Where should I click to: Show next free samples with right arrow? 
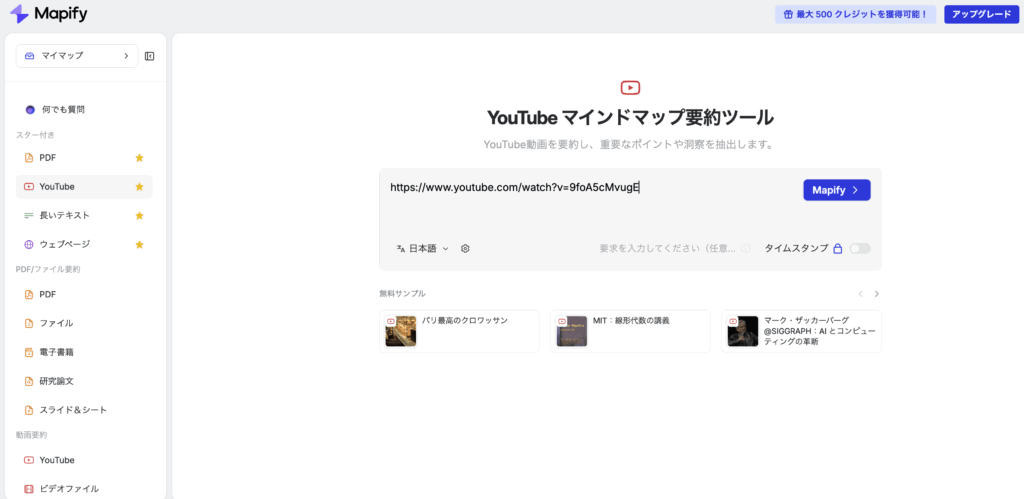click(x=877, y=294)
